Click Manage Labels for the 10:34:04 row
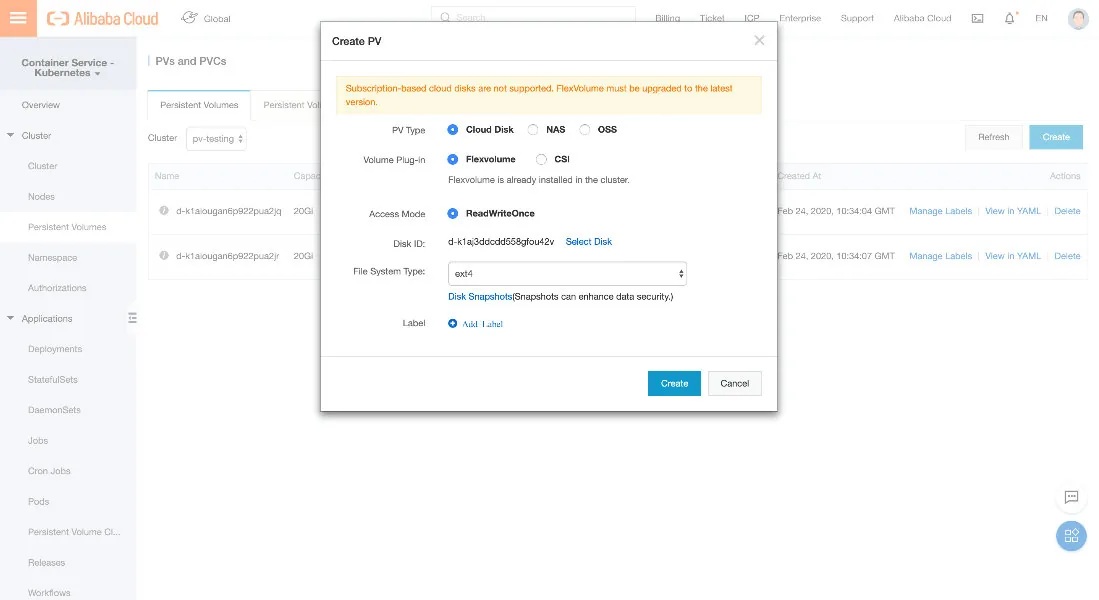 (x=941, y=211)
